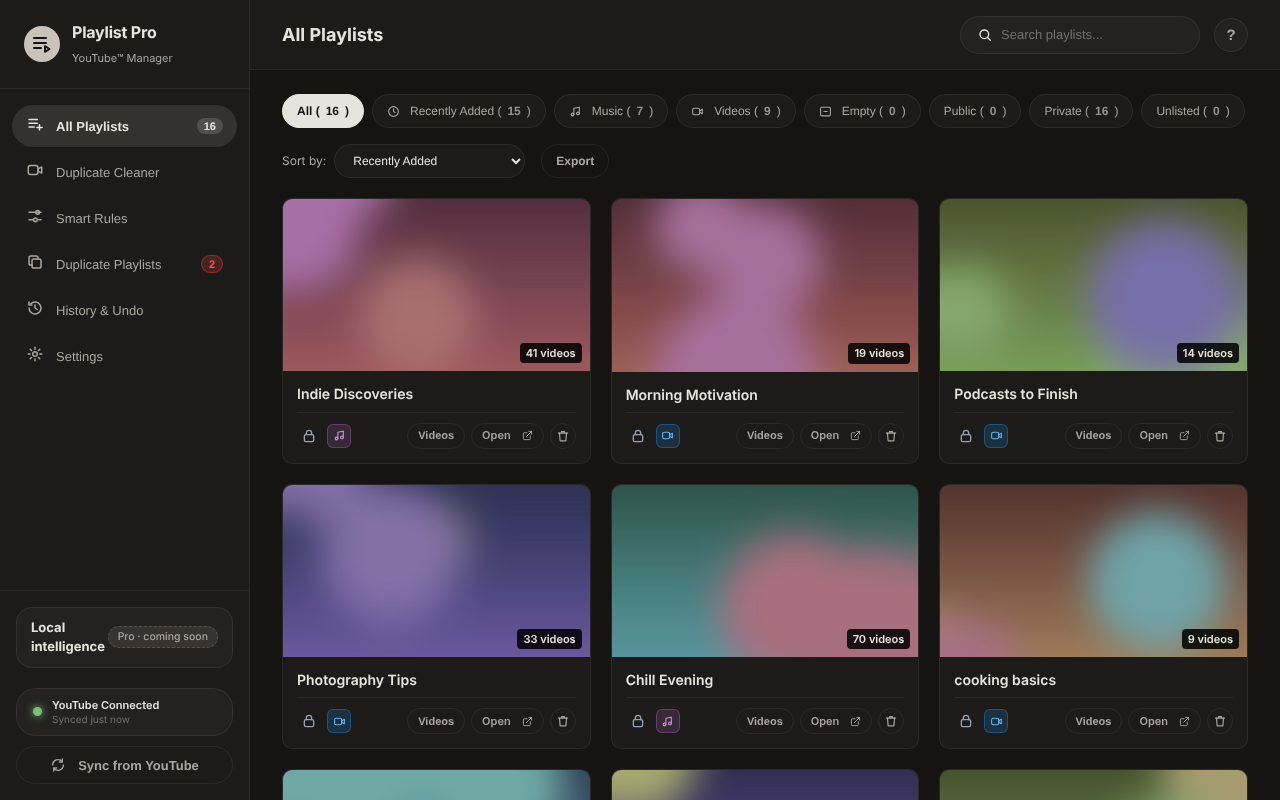Open Smart Rules in sidebar
The width and height of the screenshot is (1280, 800).
124,218
